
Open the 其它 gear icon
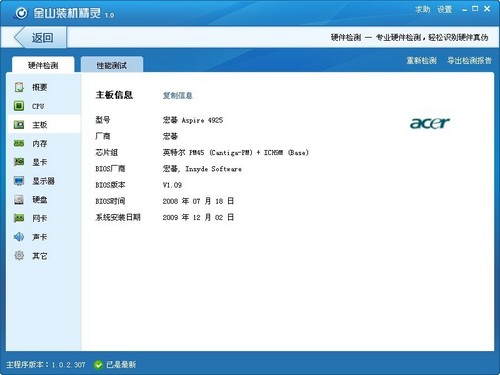tap(19, 255)
